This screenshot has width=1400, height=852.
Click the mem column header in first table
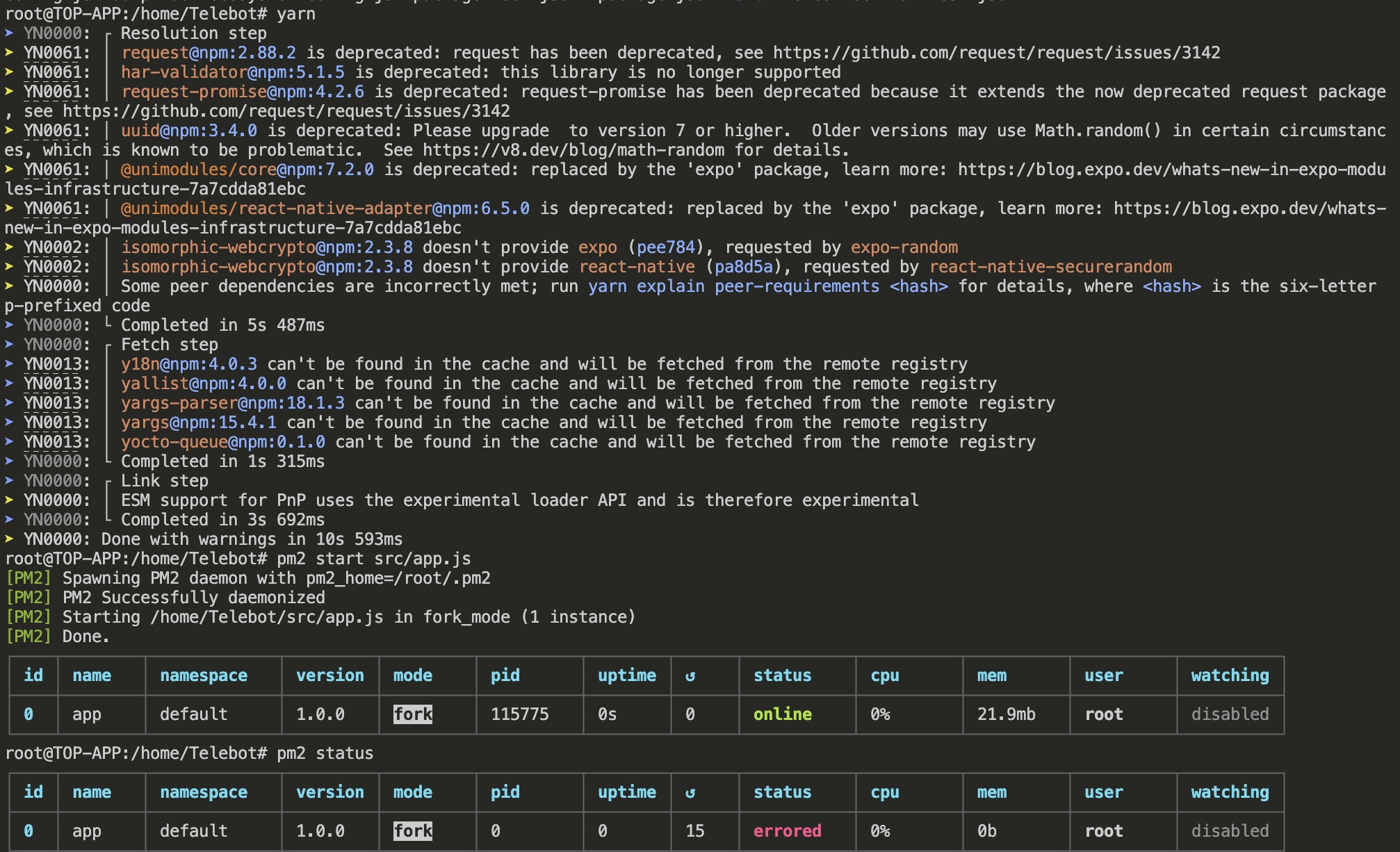[x=990, y=675]
